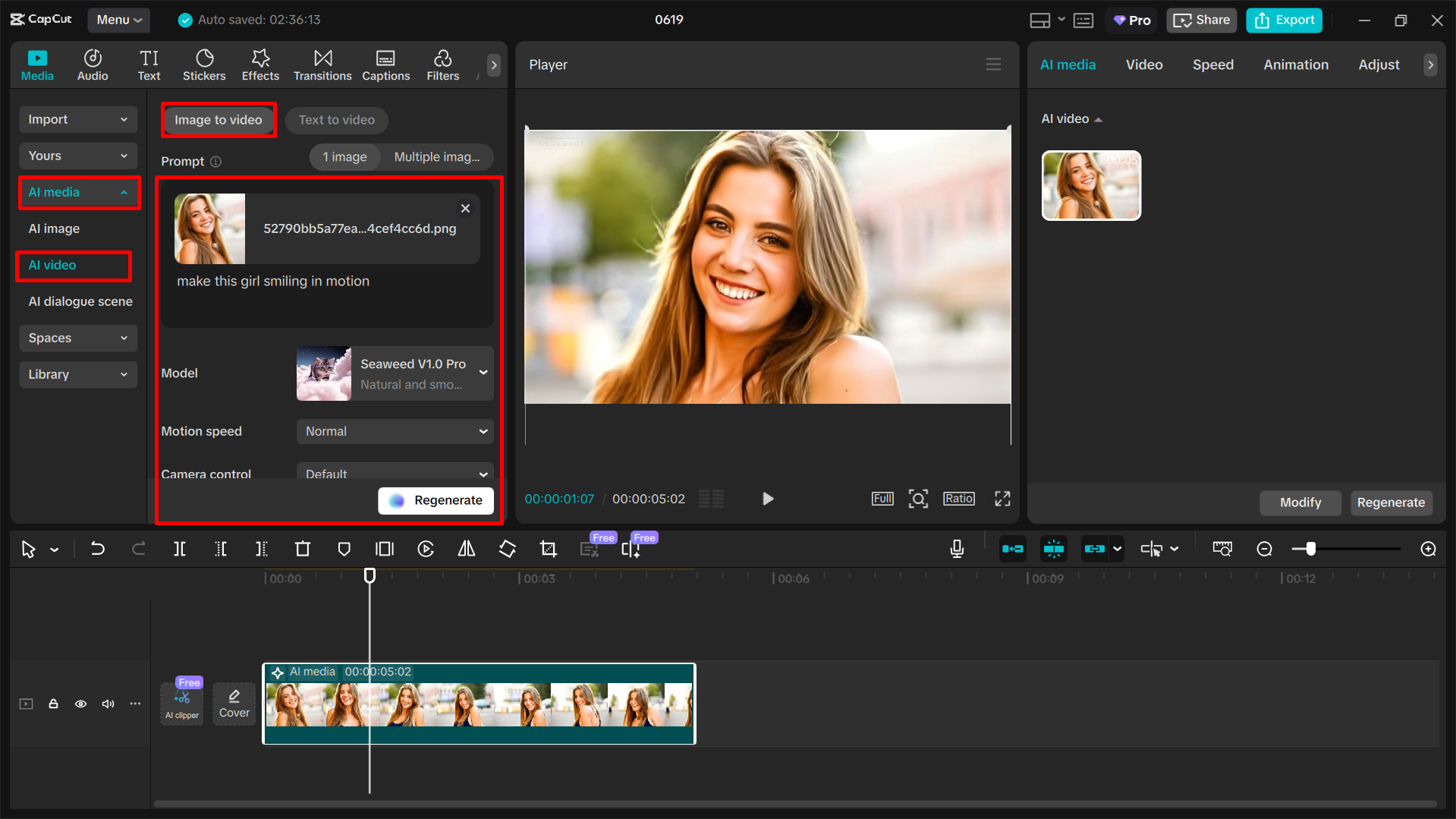The width and height of the screenshot is (1456, 819).
Task: Collapse the AI media section
Action: [x=78, y=192]
